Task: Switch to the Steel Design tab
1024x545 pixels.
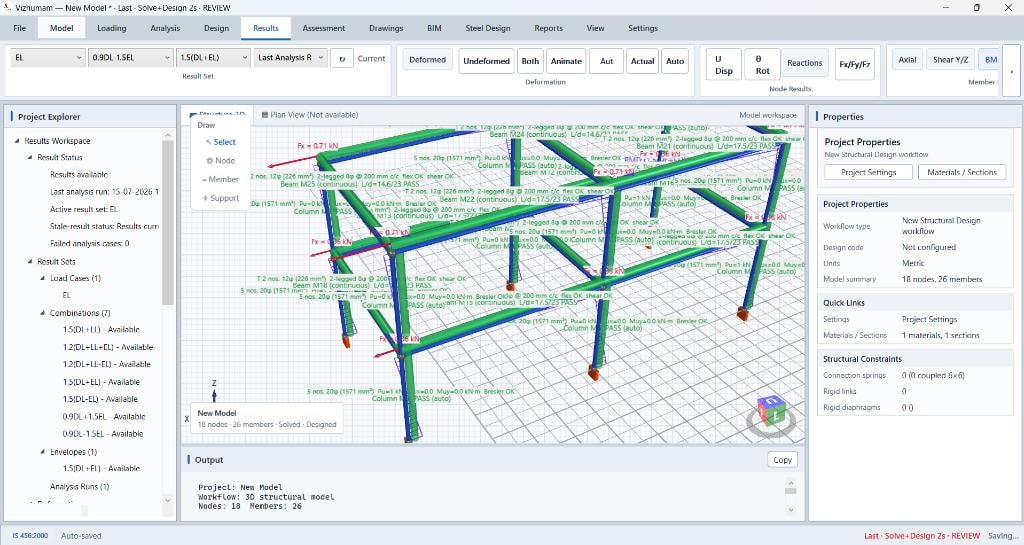Action: (x=488, y=28)
